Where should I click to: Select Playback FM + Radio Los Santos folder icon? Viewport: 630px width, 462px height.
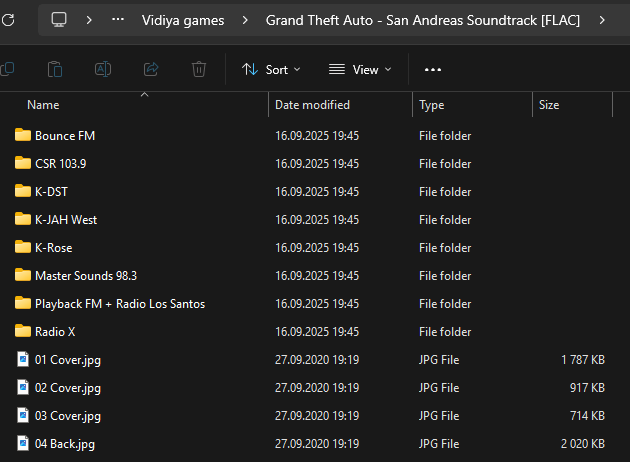coord(22,303)
